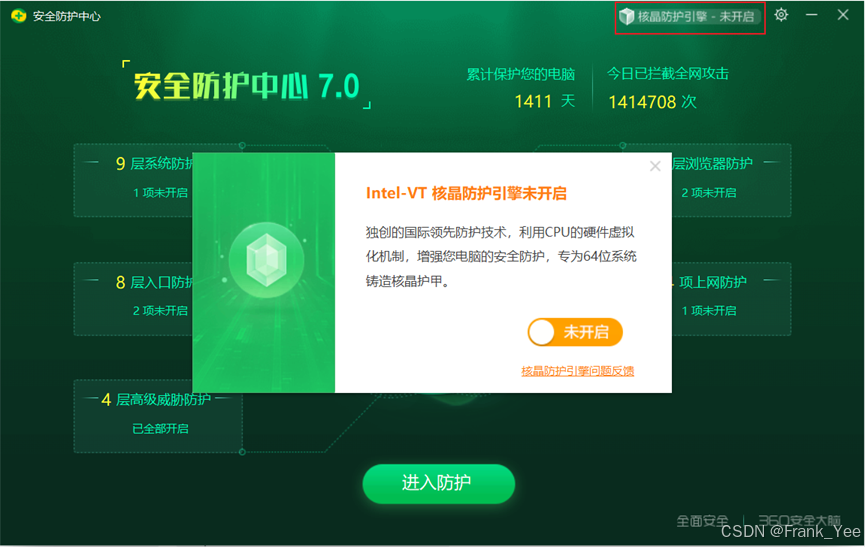Close the Intel-VT dialog with the X
Viewport: 865px width, 547px height.
(655, 166)
